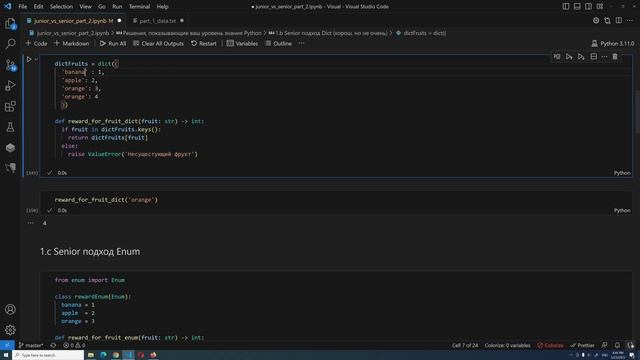Click the feedback icon in status bar

click(604, 345)
